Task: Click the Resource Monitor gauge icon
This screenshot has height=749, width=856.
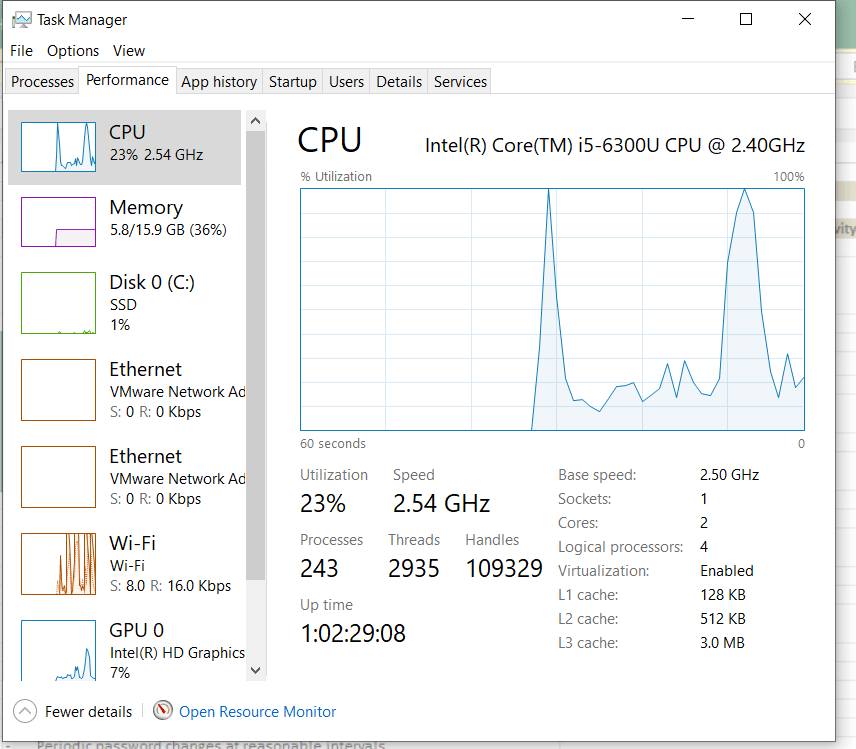Action: [x=163, y=711]
